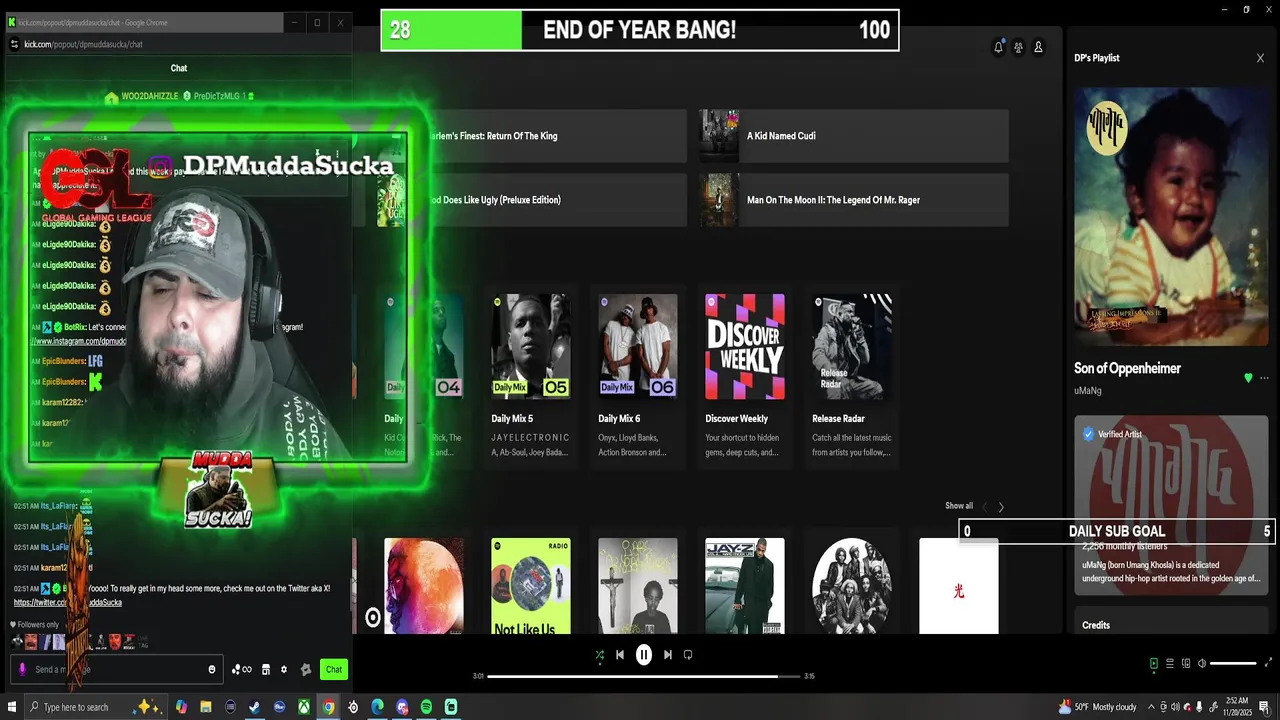
Task: Open the Not Like Us radio card
Action: [531, 586]
